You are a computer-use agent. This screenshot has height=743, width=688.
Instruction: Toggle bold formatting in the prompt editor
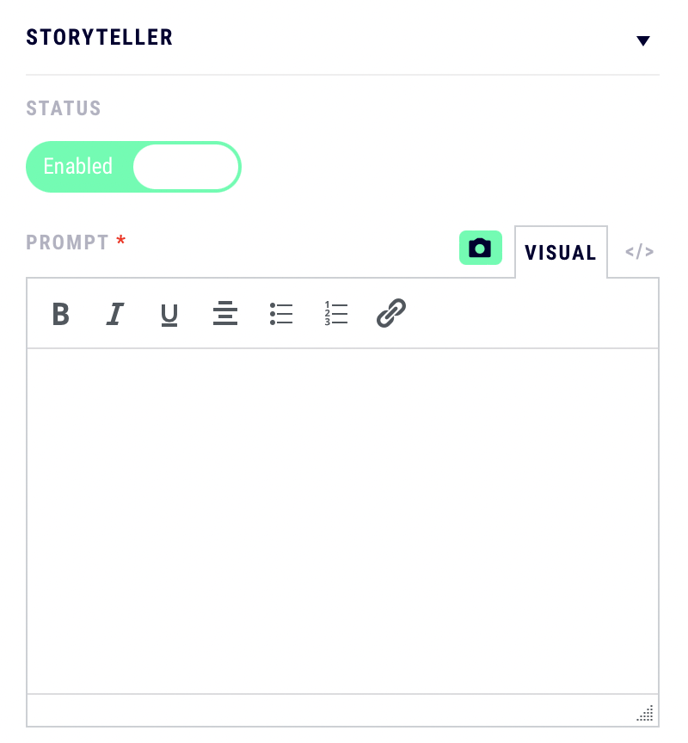pos(61,314)
